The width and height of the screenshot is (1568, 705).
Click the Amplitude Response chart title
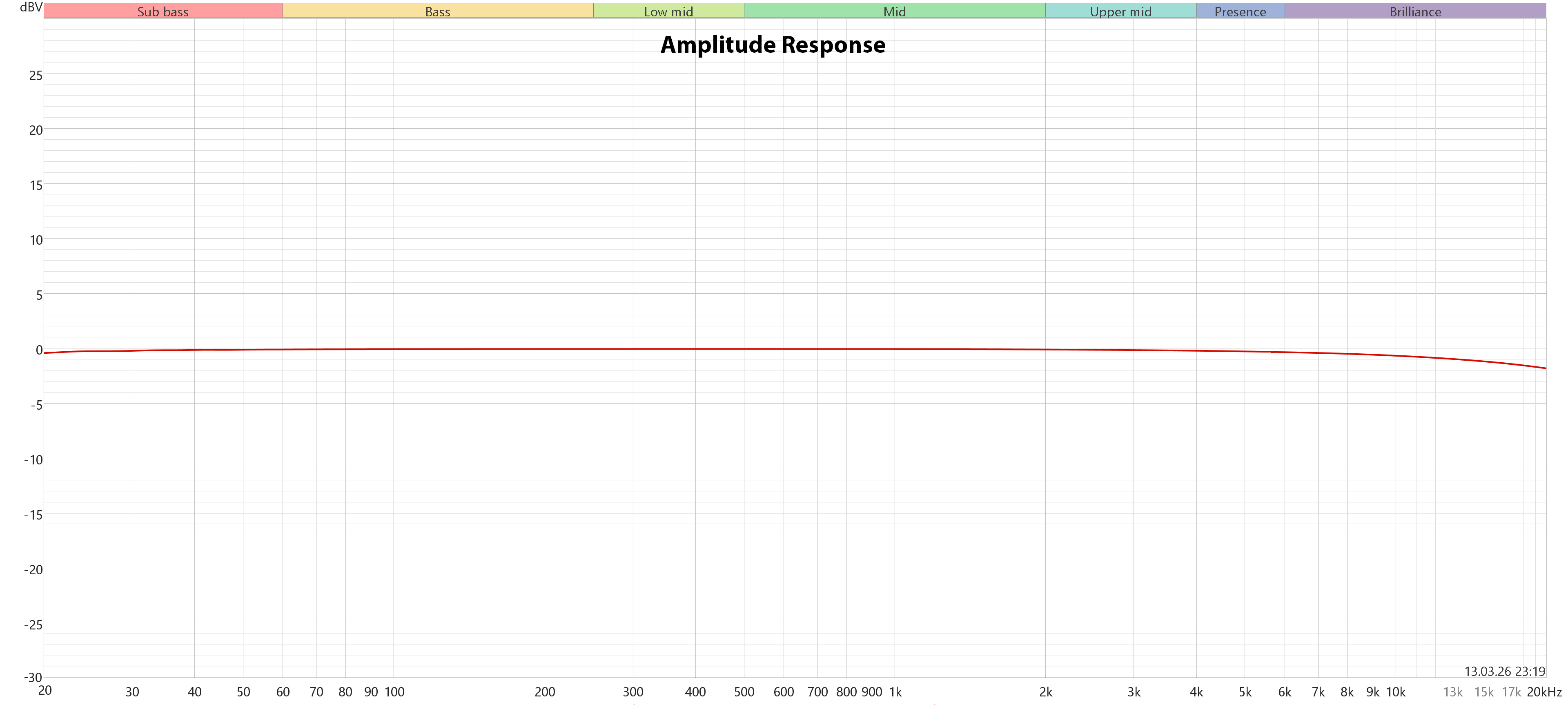(773, 45)
